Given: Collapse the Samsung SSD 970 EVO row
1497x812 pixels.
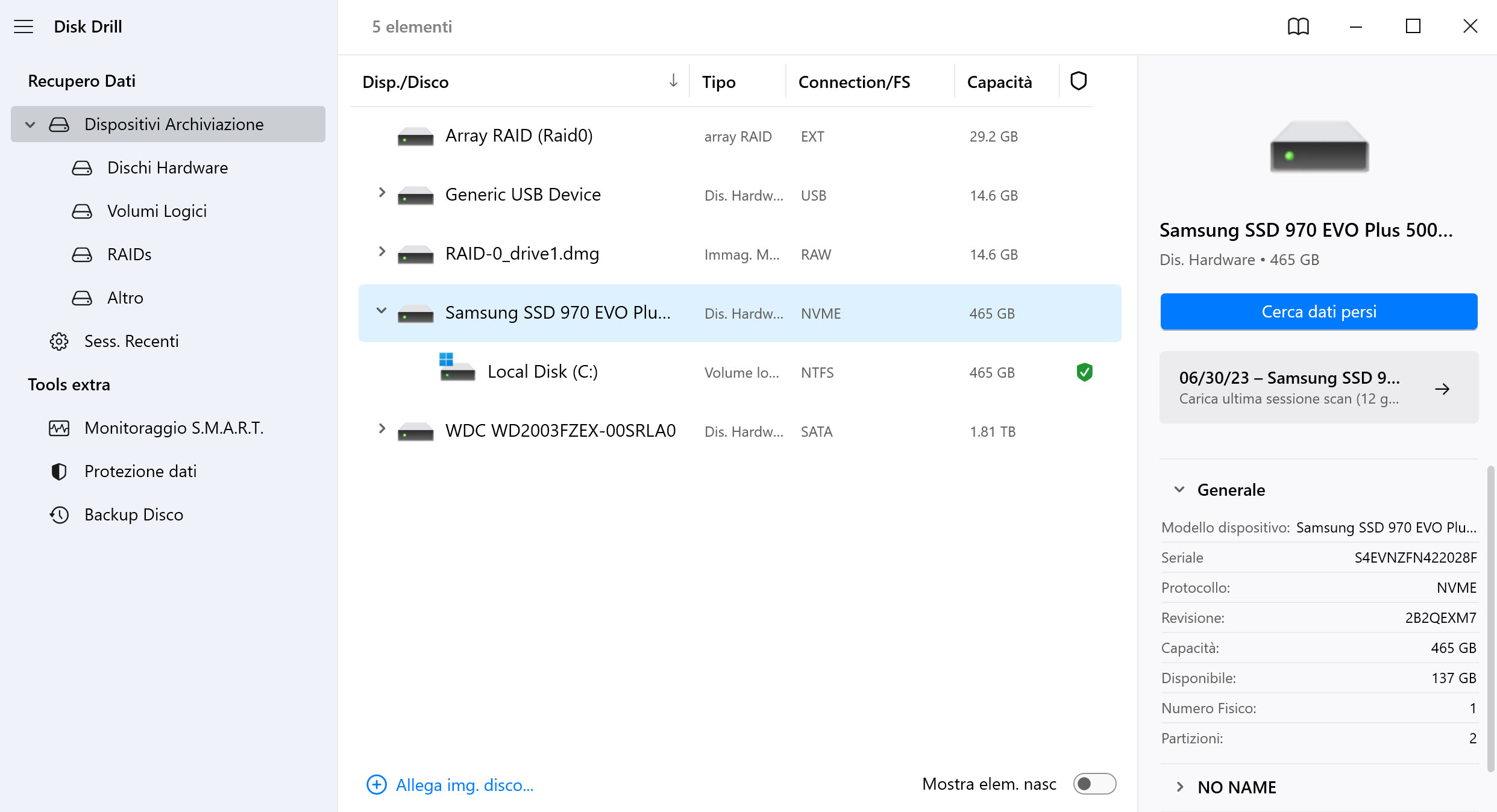Looking at the screenshot, I should (x=381, y=310).
